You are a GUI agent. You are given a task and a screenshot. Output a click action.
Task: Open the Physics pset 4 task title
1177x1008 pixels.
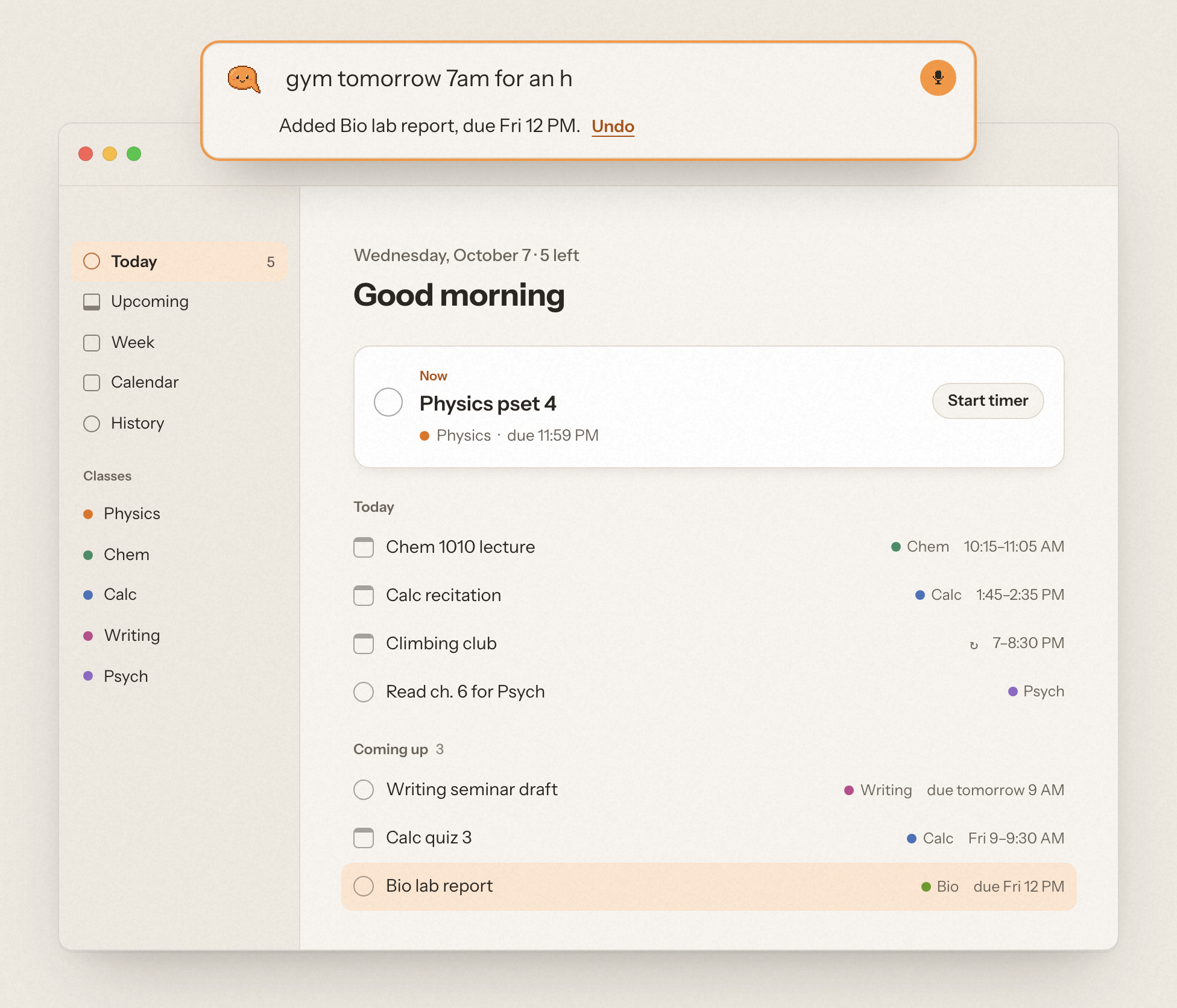point(488,403)
